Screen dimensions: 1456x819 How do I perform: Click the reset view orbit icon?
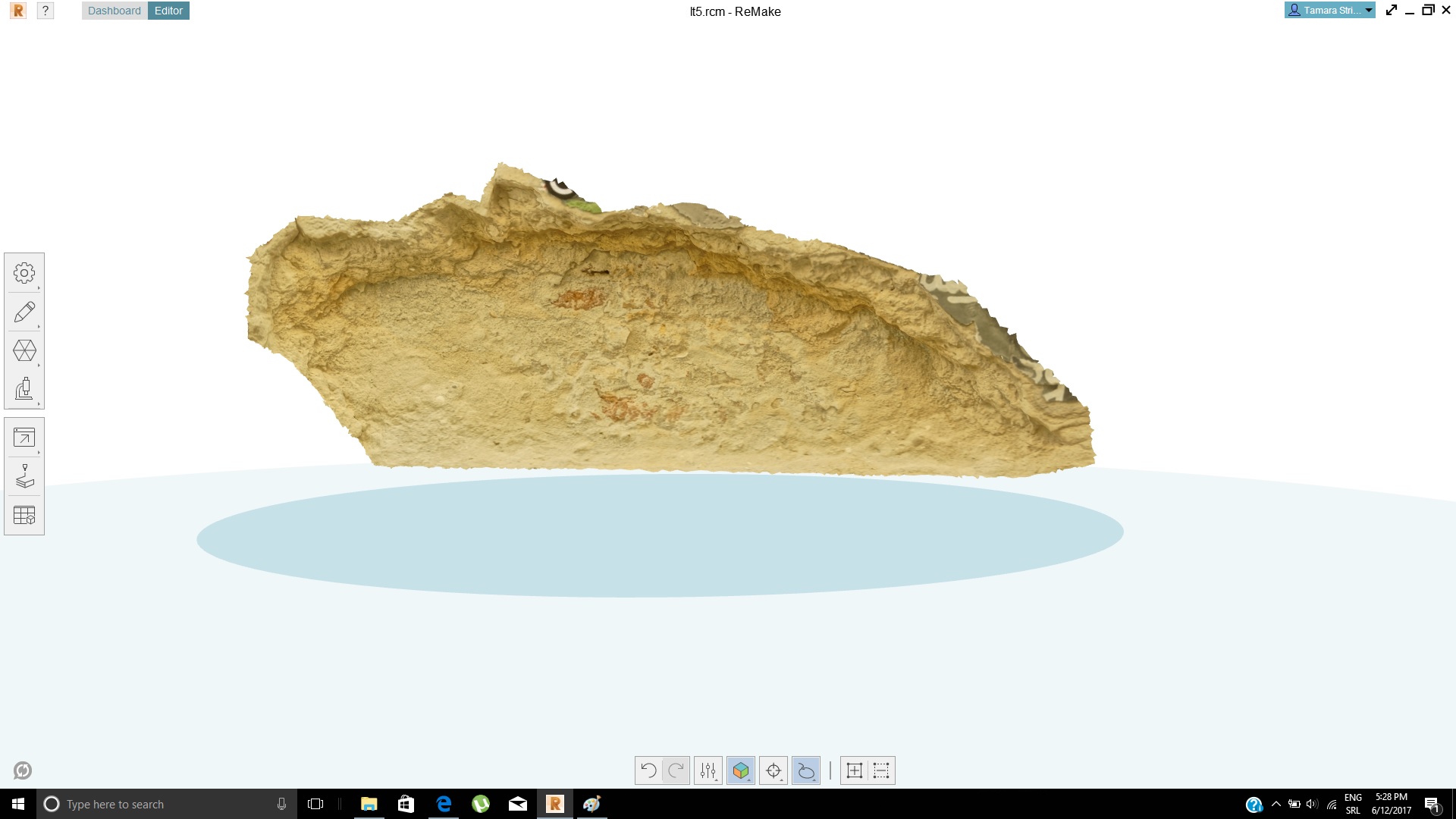[23, 770]
